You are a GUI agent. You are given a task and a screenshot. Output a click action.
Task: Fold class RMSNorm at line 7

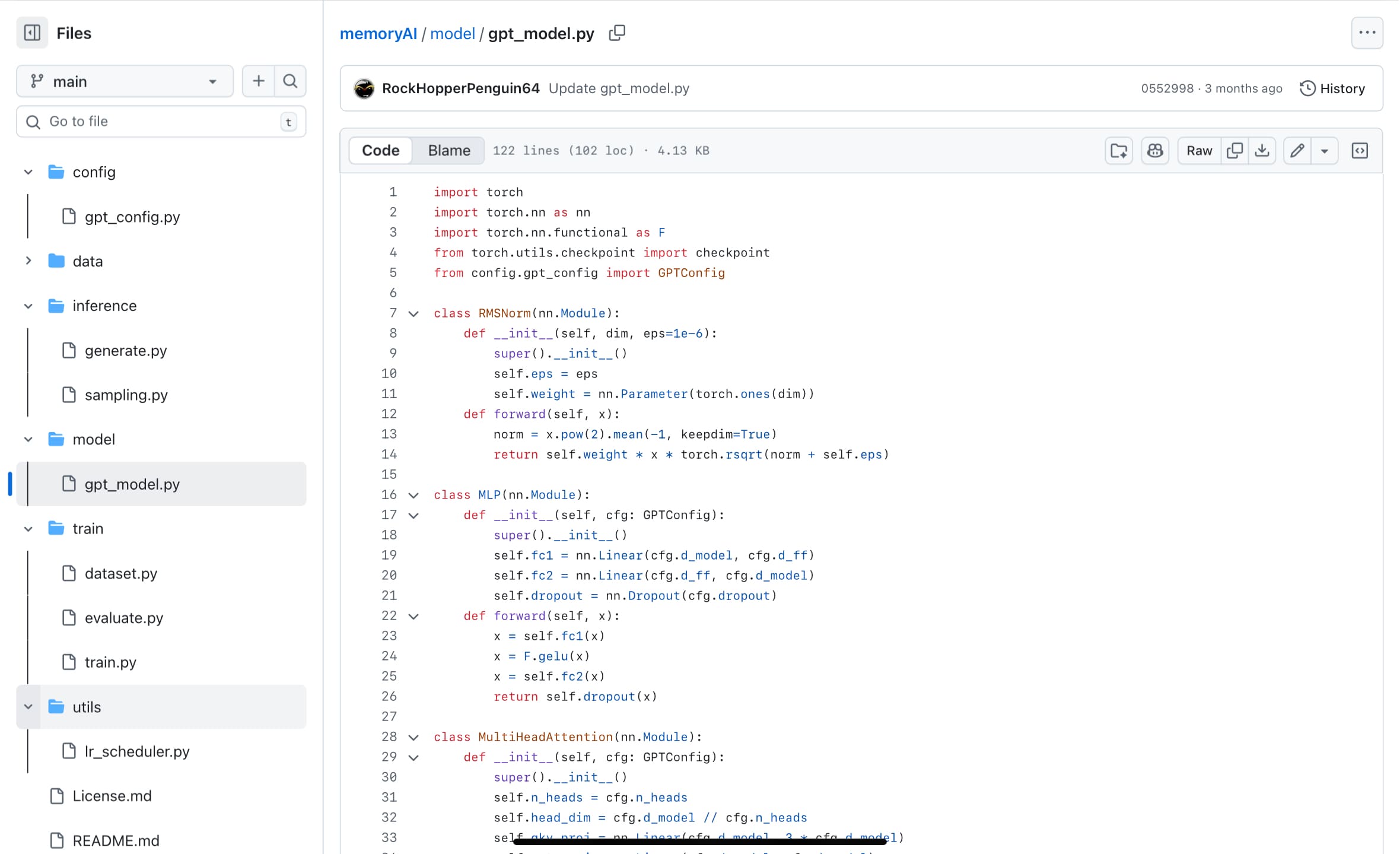(x=413, y=313)
